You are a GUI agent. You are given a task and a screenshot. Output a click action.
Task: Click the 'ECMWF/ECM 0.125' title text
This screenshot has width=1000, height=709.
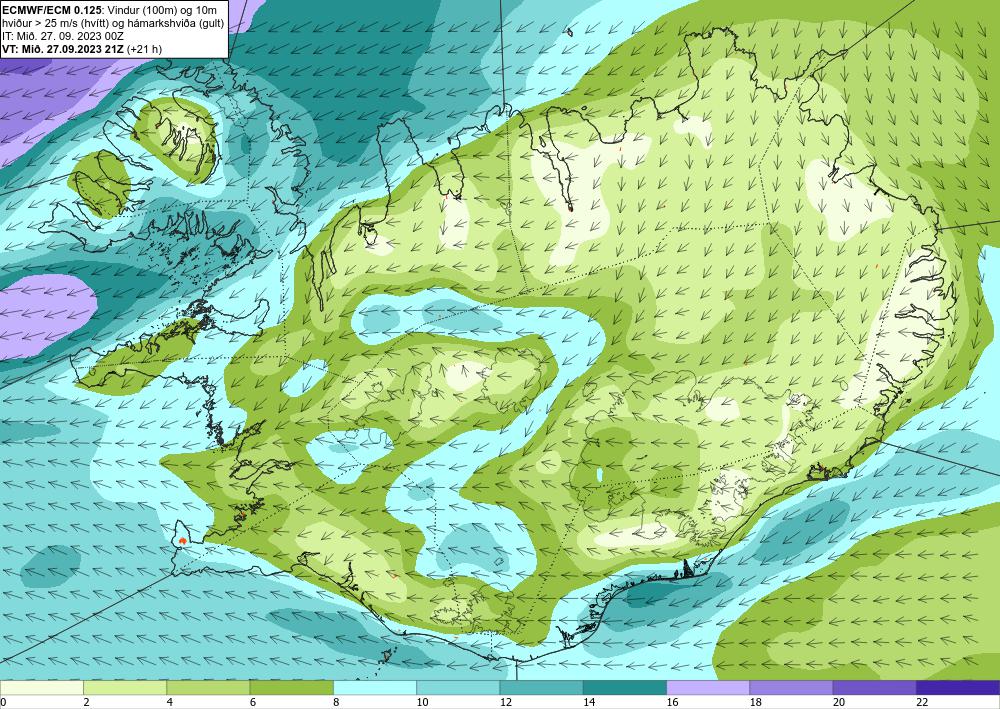[50, 10]
